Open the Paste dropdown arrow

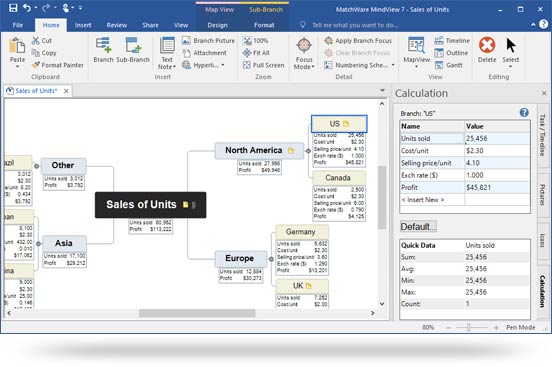[x=17, y=67]
